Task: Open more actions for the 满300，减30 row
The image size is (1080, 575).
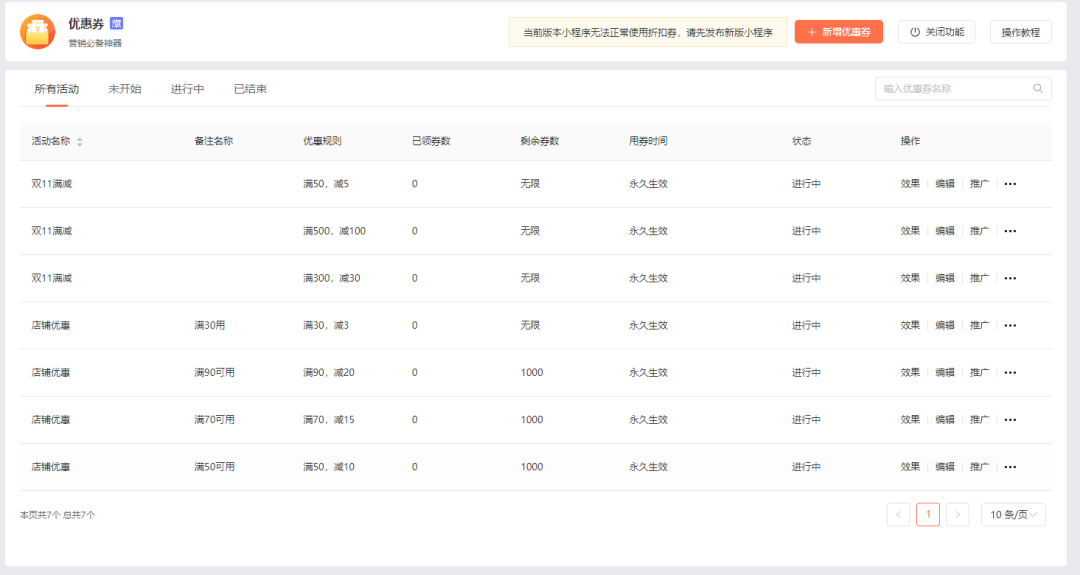Action: click(x=1010, y=278)
